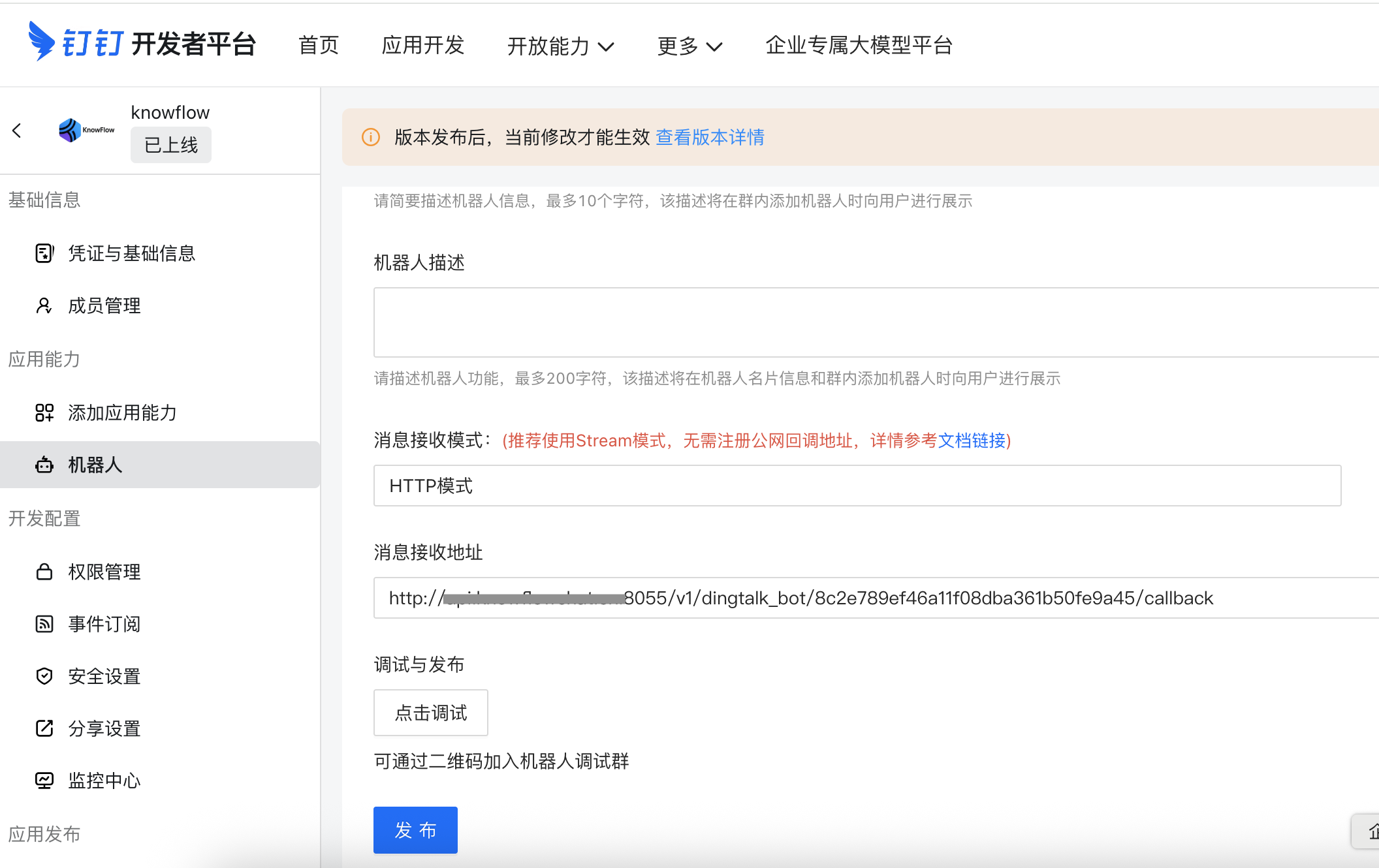This screenshot has height=868, width=1379.
Task: Open 安全设置 in the sidebar
Action: click(x=104, y=676)
